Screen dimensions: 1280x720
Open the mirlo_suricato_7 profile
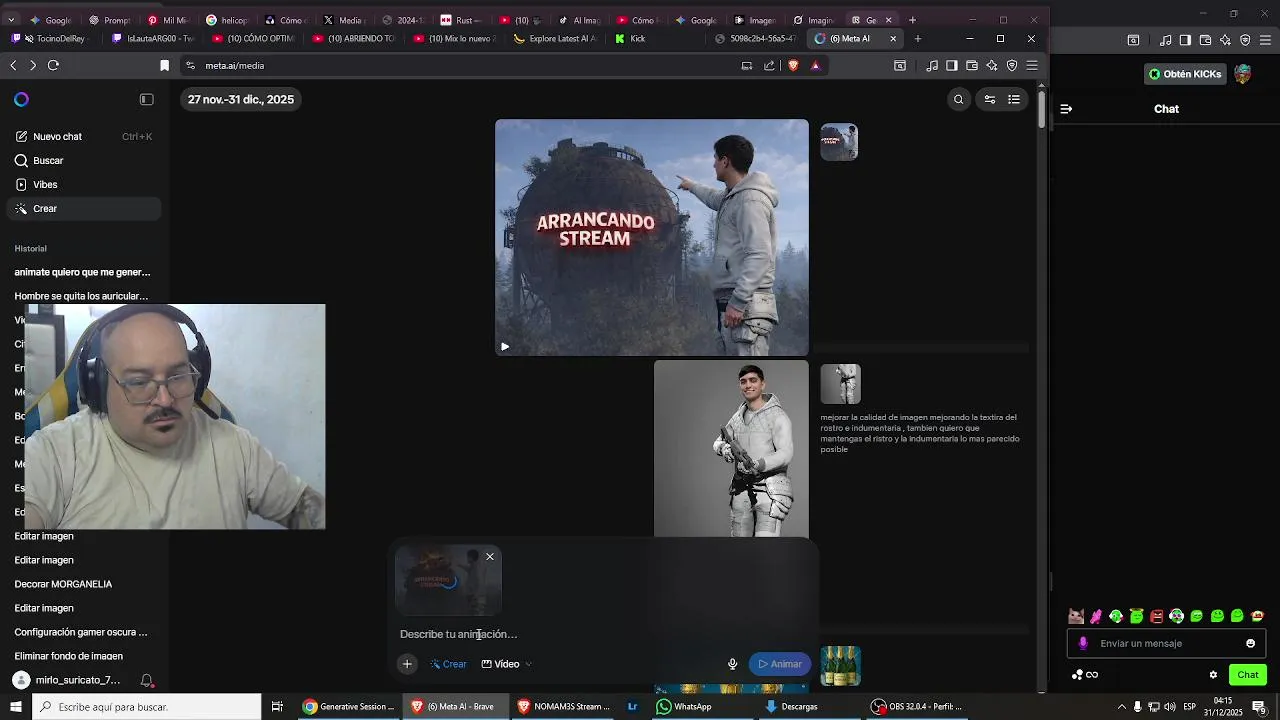coord(66,680)
